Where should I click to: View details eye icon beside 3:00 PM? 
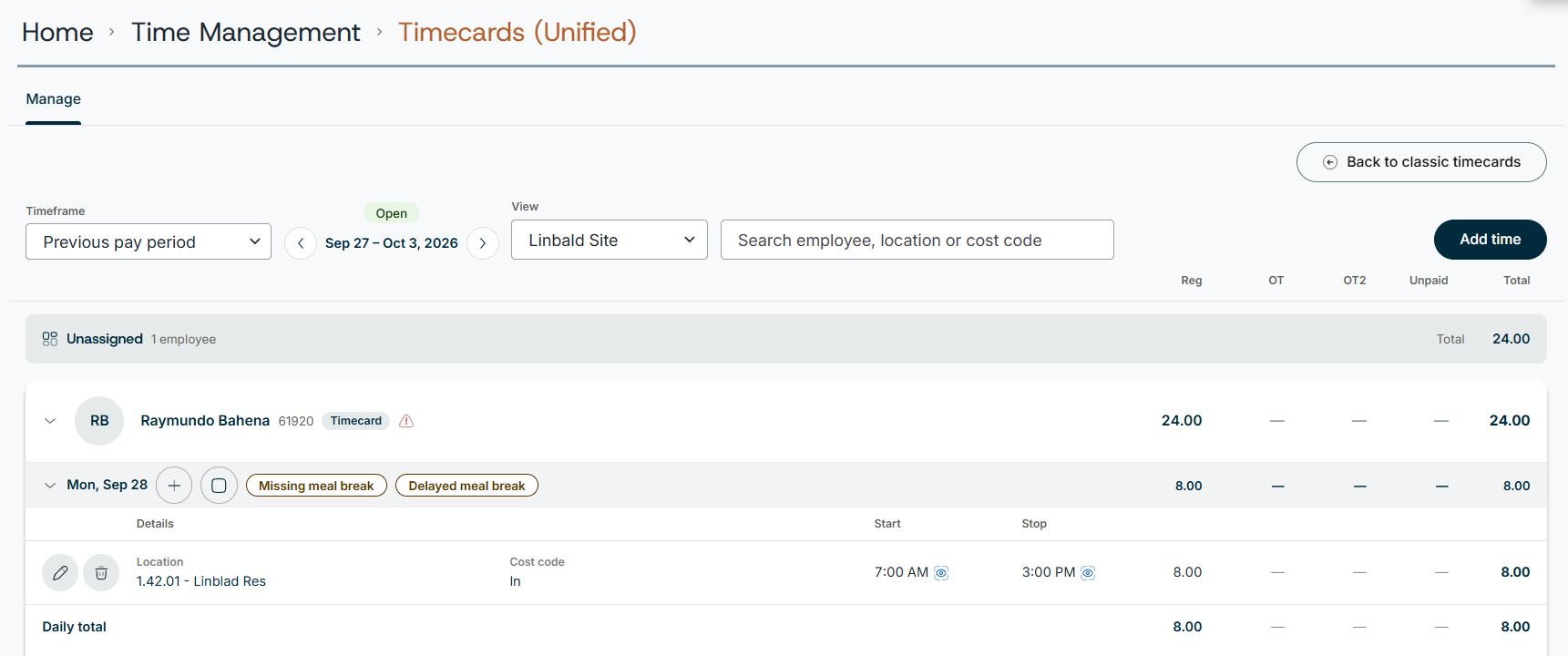point(1088,573)
